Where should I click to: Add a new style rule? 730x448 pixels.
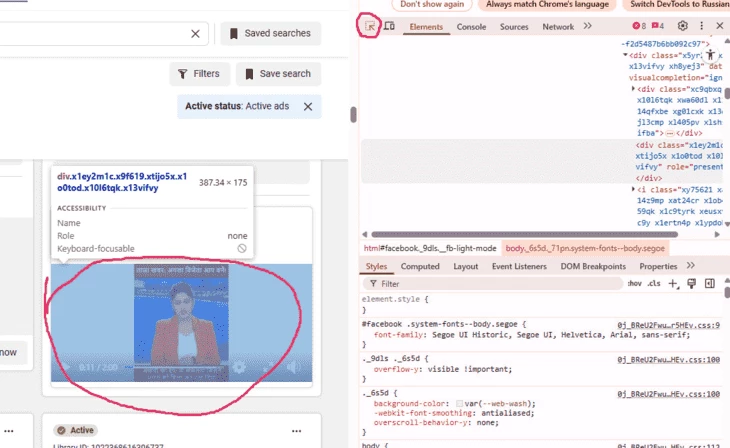[673, 284]
